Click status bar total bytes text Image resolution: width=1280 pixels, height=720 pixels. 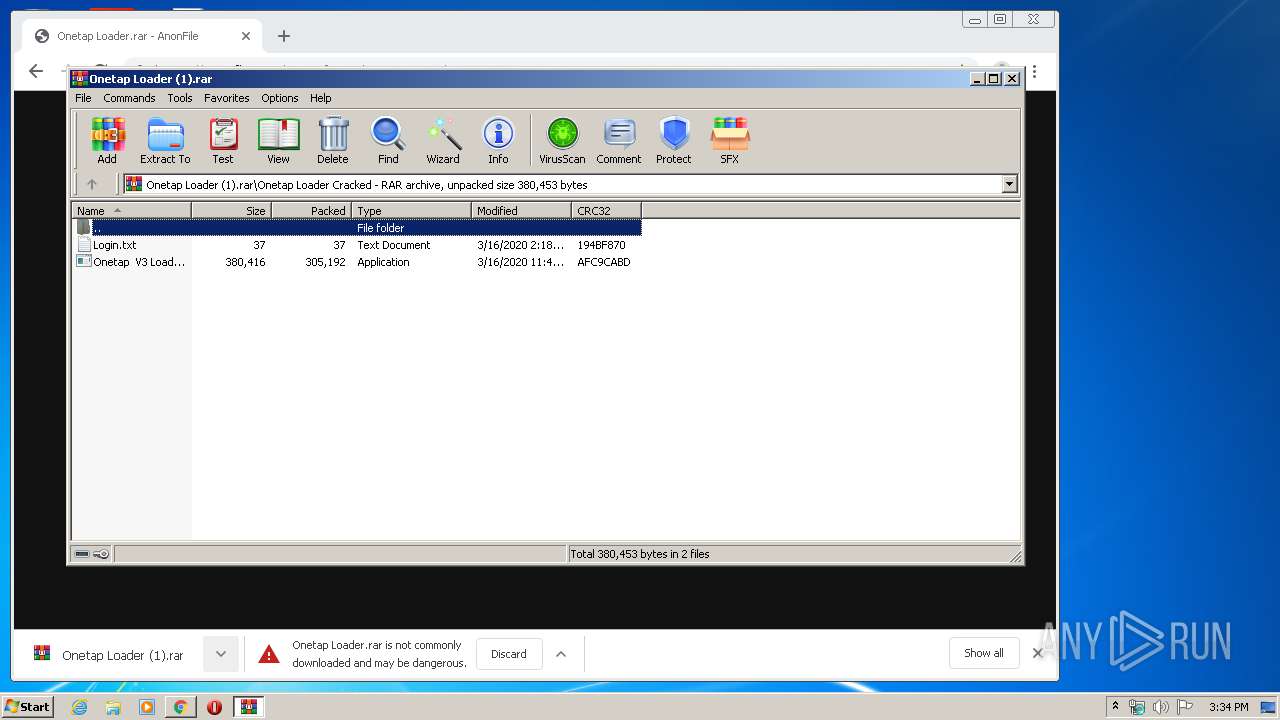point(639,554)
